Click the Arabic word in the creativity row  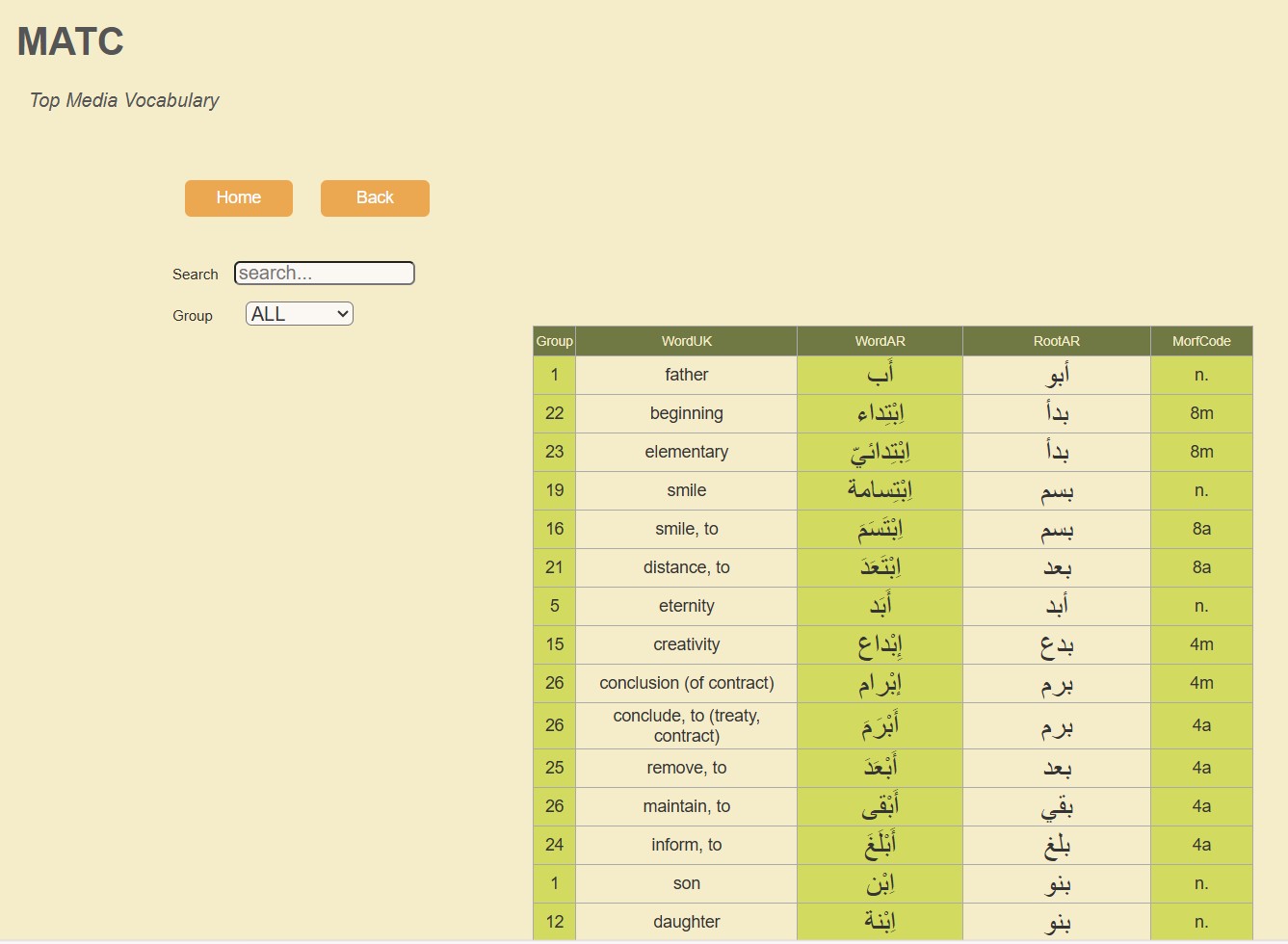point(881,644)
